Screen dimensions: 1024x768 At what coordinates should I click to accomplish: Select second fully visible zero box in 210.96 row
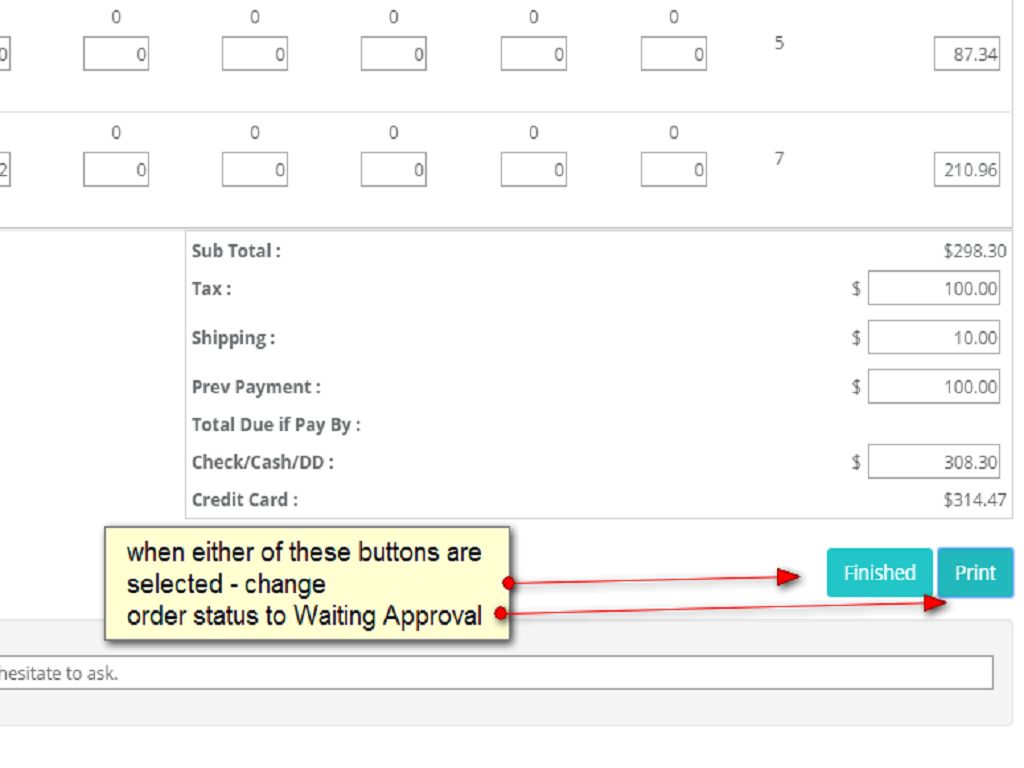tap(255, 171)
